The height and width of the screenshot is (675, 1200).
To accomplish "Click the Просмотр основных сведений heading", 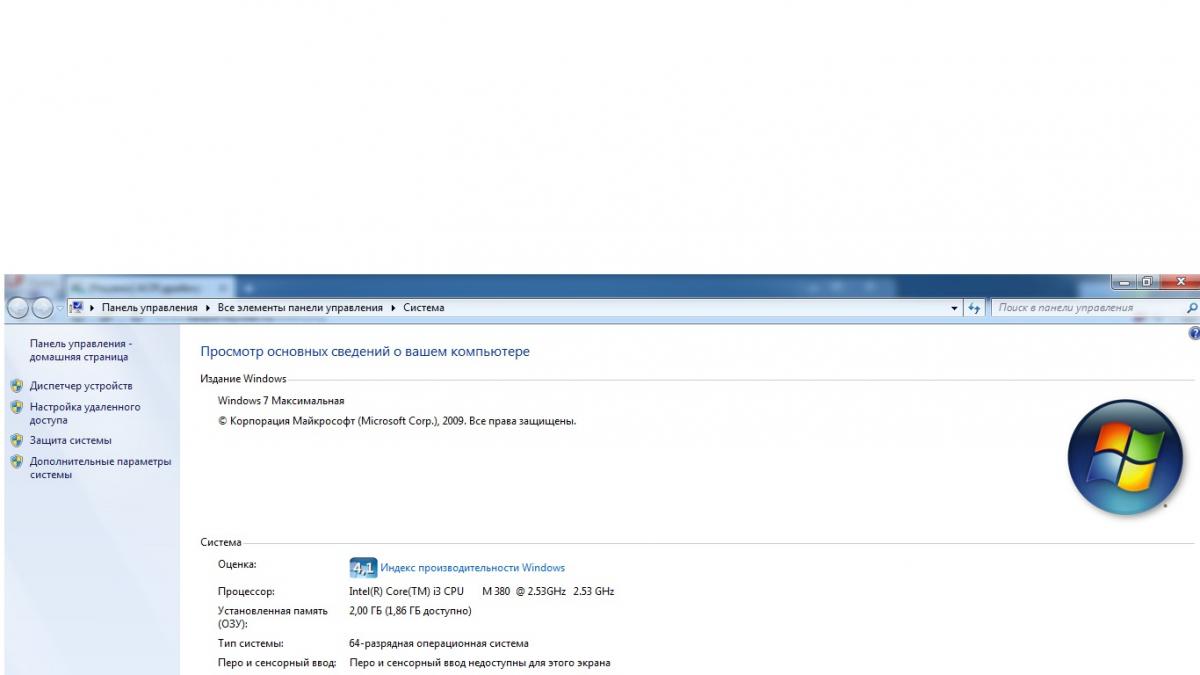I will pyautogui.click(x=365, y=352).
